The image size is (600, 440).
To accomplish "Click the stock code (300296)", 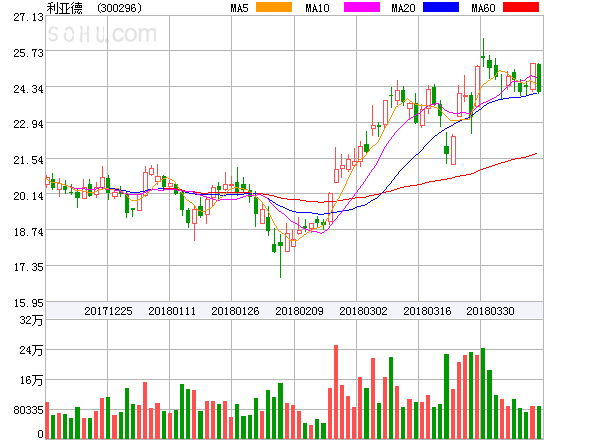I will [x=119, y=8].
